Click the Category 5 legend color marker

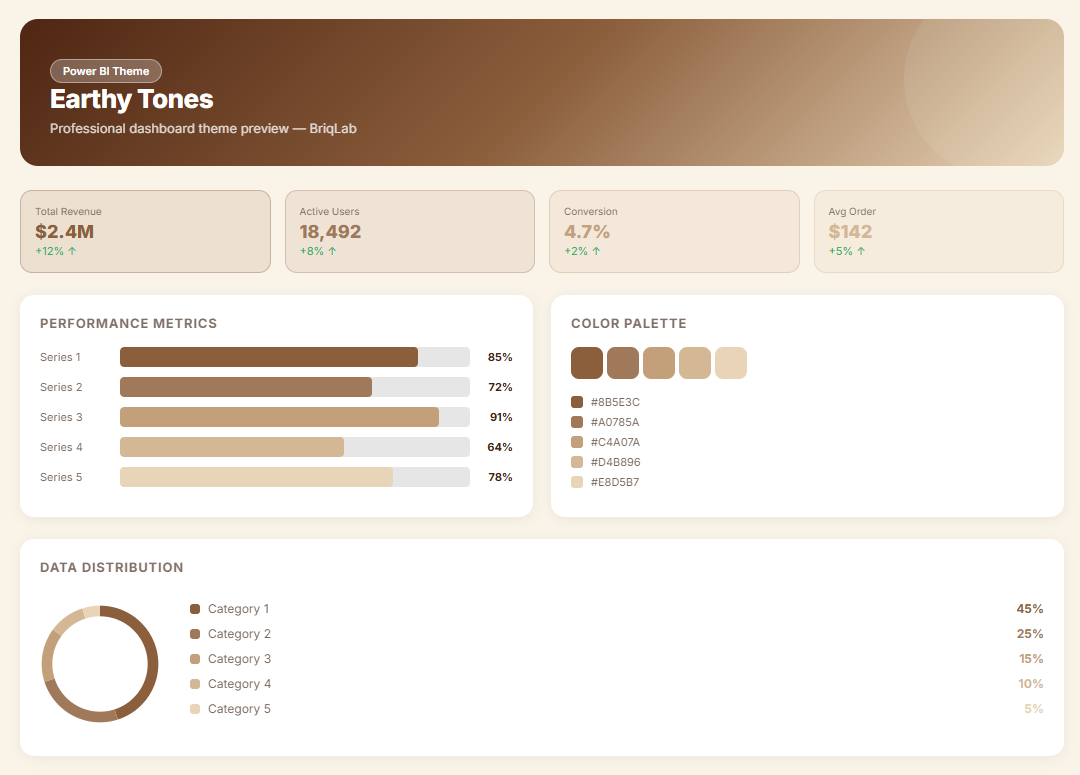(x=195, y=709)
